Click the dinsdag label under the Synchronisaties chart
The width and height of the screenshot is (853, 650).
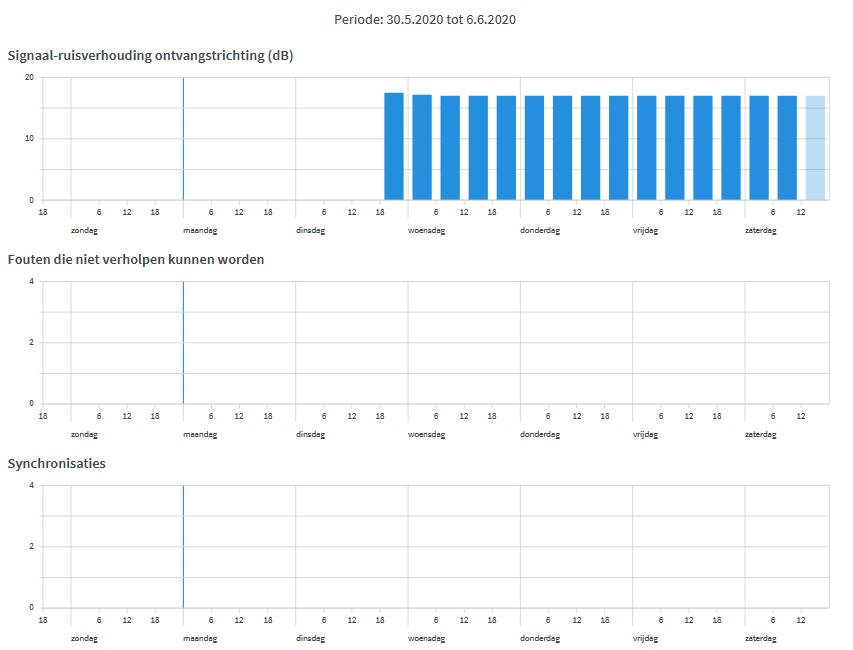pyautogui.click(x=311, y=638)
